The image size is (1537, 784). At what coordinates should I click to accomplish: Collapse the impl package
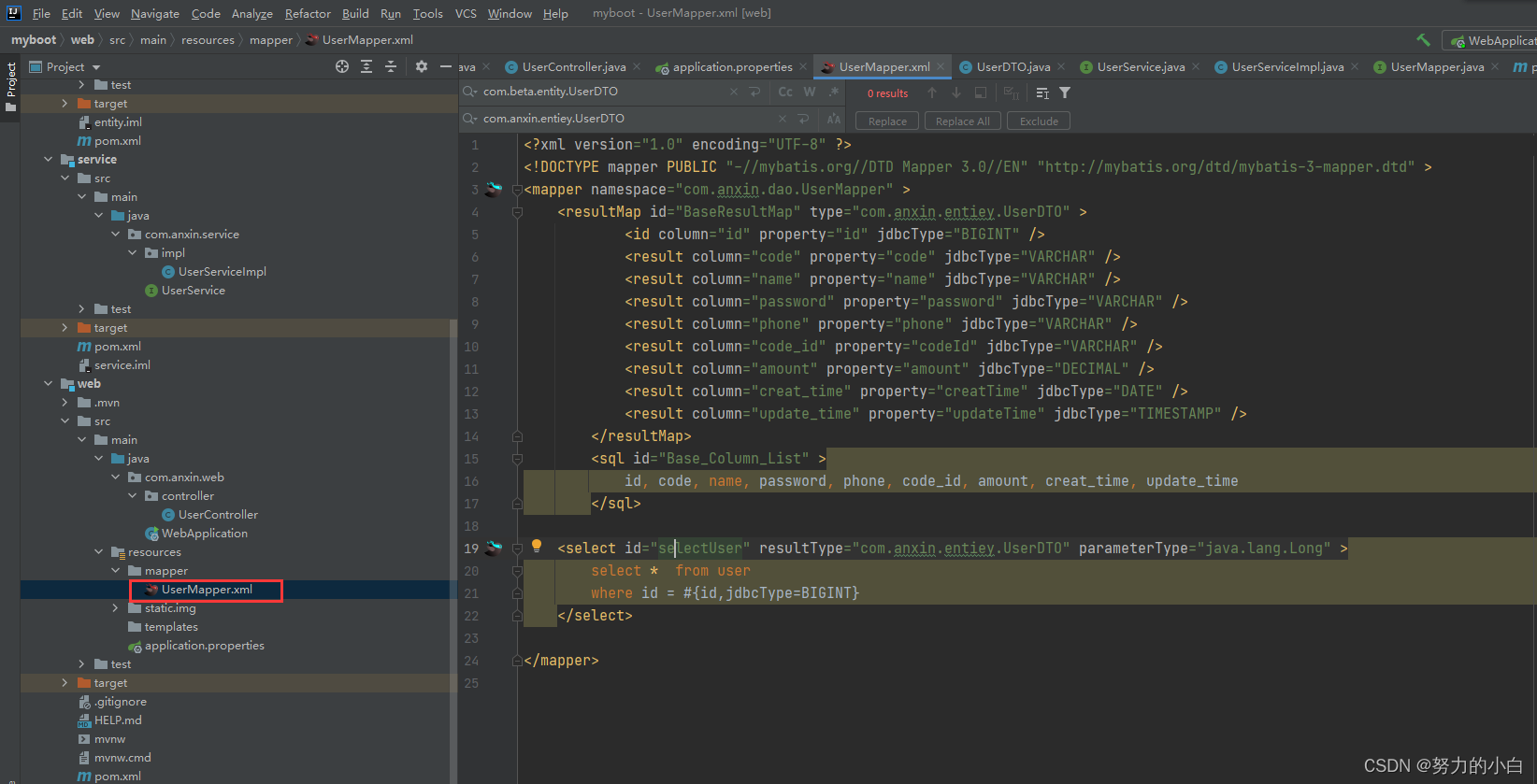tap(132, 253)
